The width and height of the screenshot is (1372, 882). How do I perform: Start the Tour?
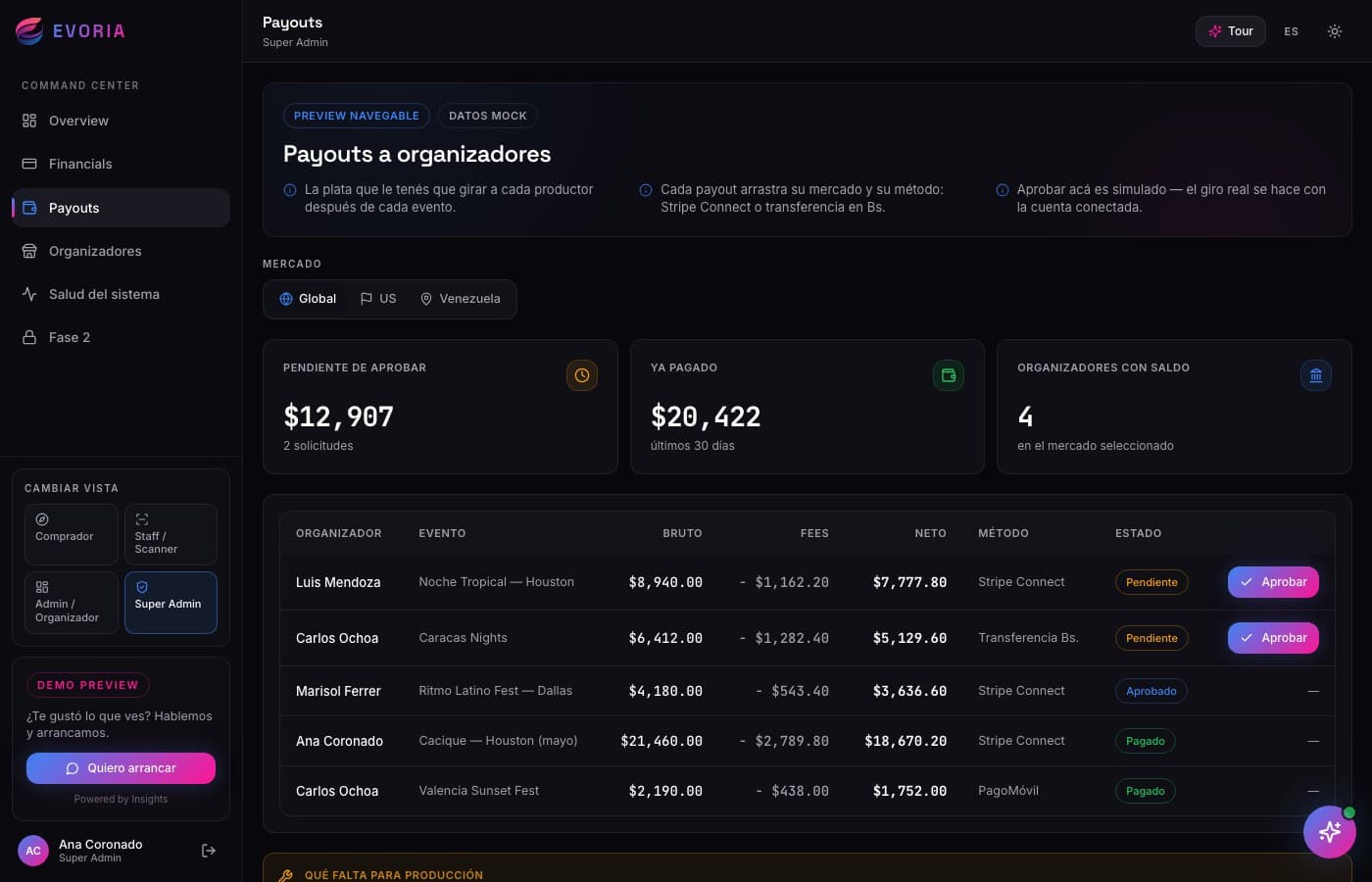[1231, 31]
